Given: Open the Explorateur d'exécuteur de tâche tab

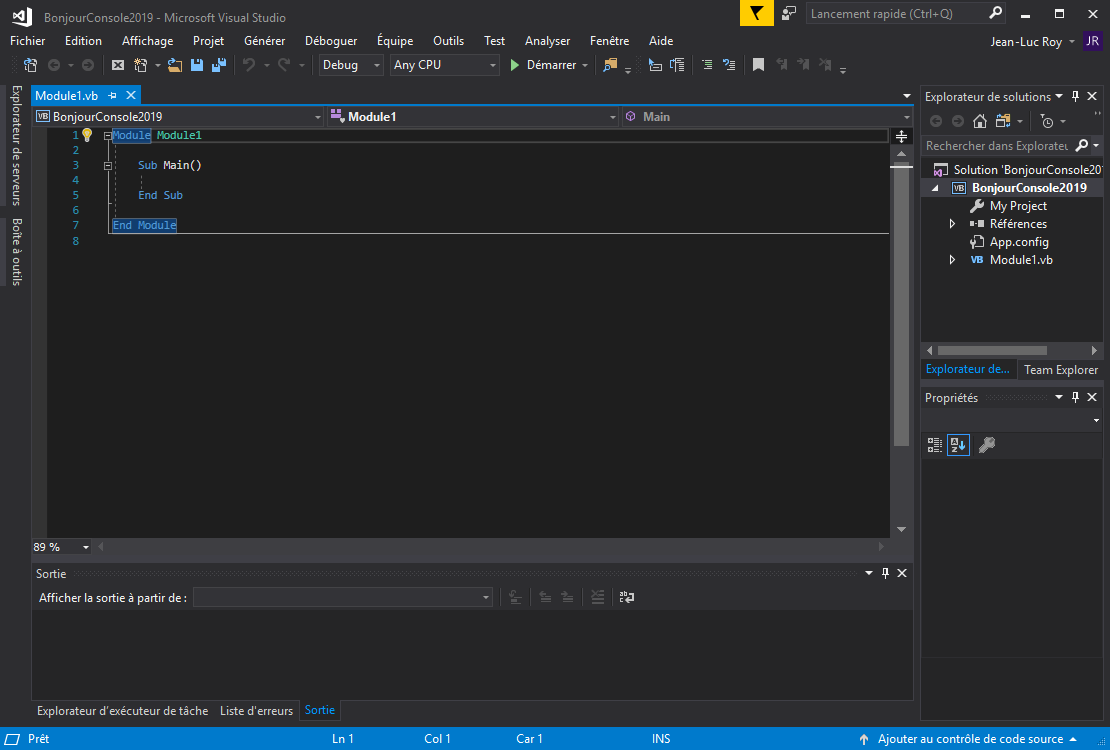Looking at the screenshot, I should click(x=122, y=710).
